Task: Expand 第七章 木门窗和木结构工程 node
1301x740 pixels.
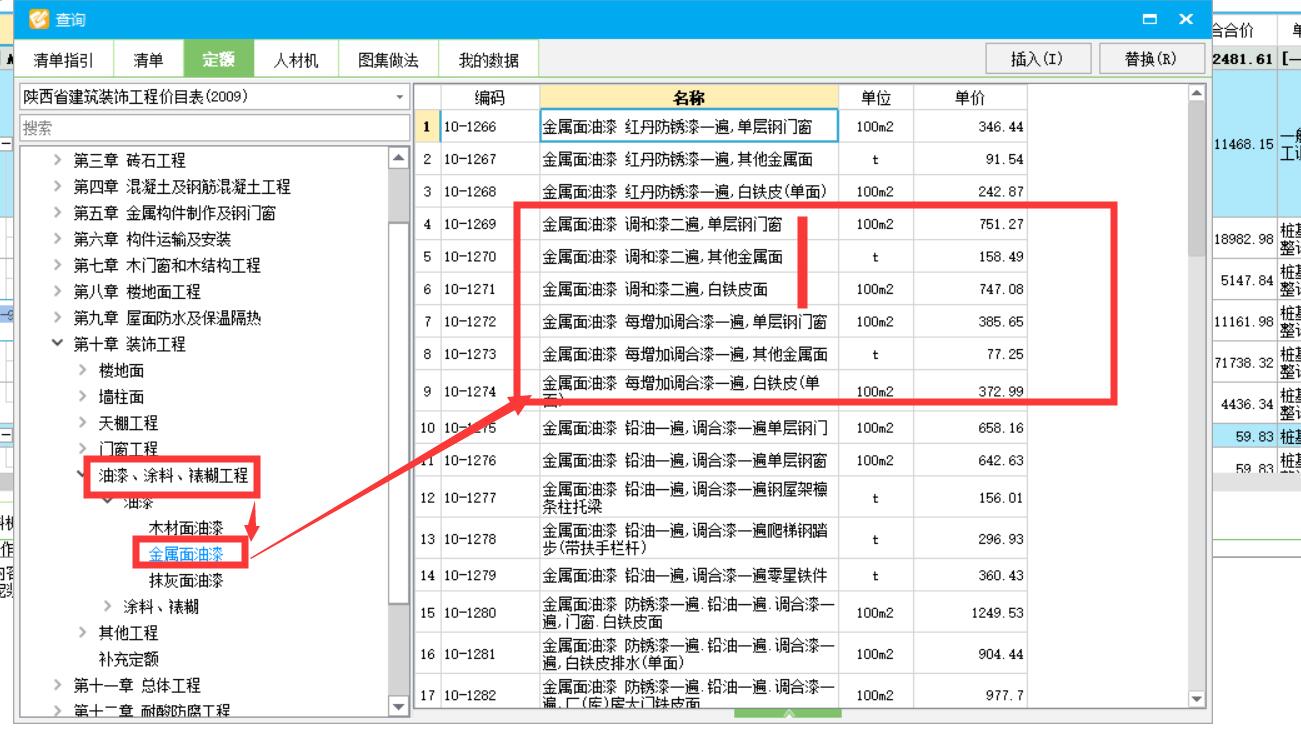Action: click(x=57, y=265)
